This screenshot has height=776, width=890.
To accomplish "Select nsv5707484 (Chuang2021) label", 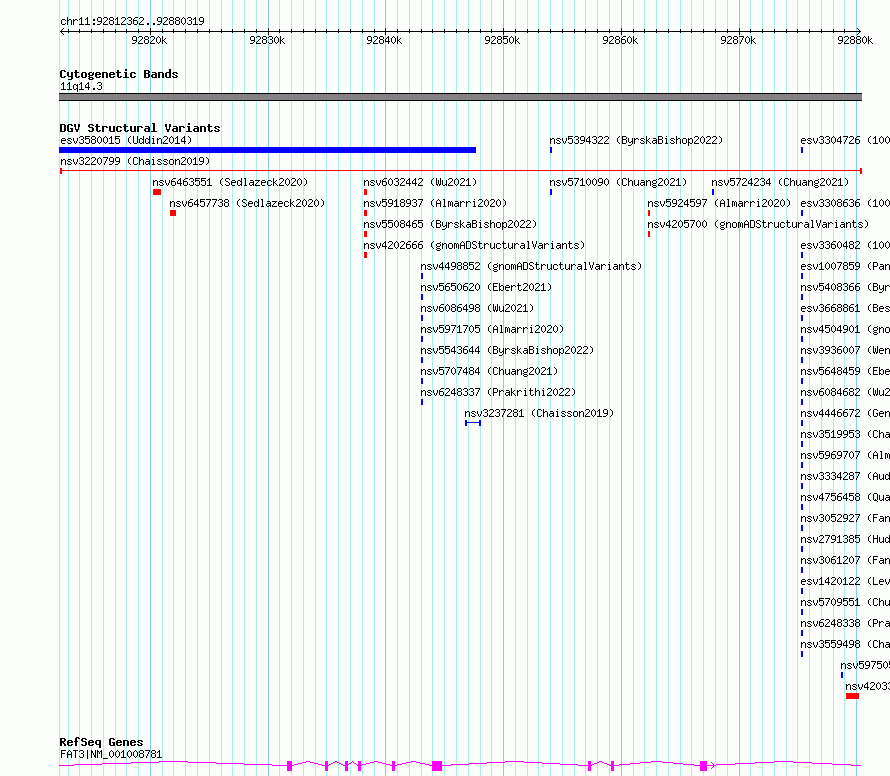I will pyautogui.click(x=489, y=371).
